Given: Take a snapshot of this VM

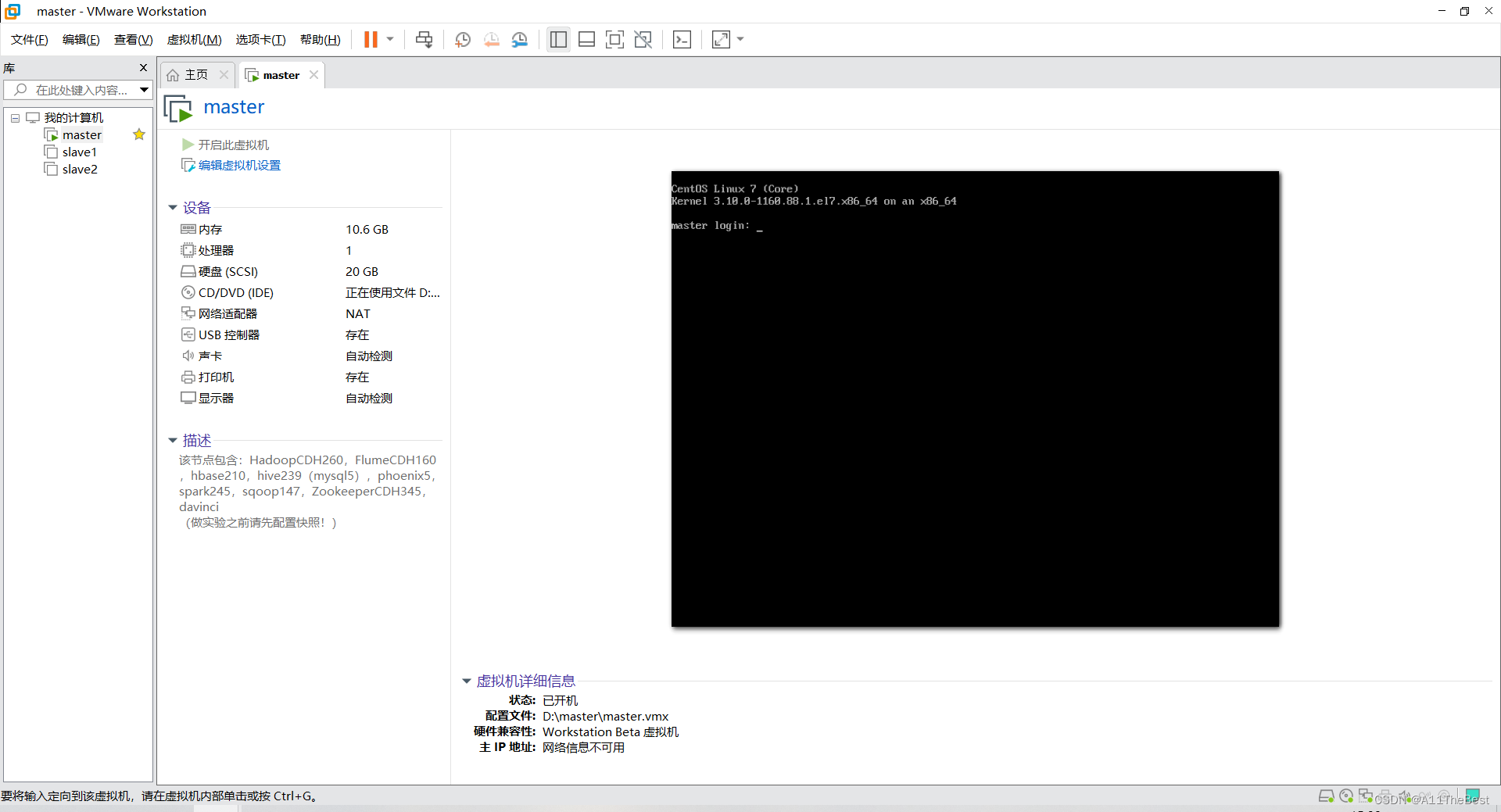Looking at the screenshot, I should 463,39.
